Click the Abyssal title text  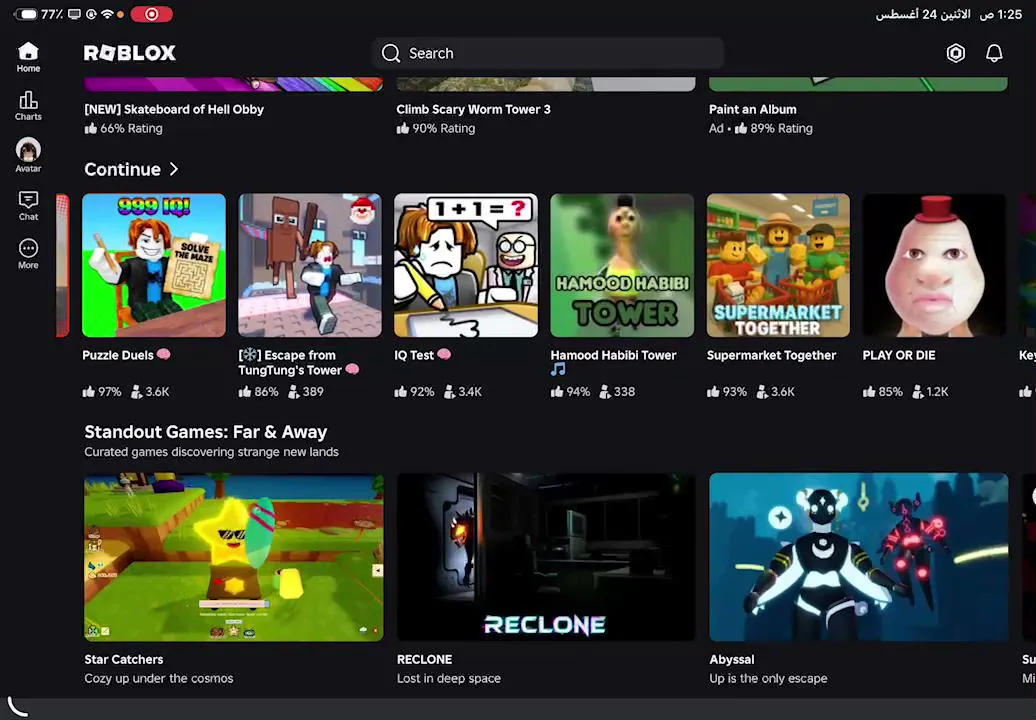click(731, 659)
